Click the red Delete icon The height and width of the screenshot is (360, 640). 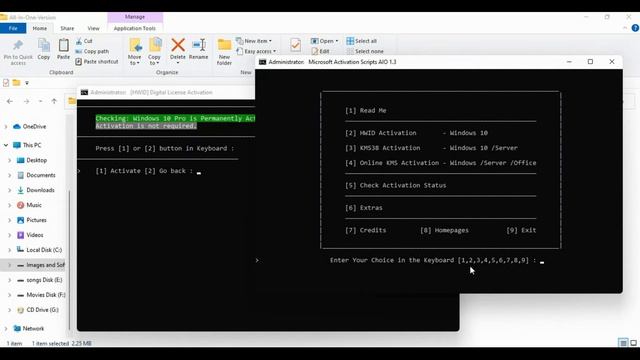178,45
